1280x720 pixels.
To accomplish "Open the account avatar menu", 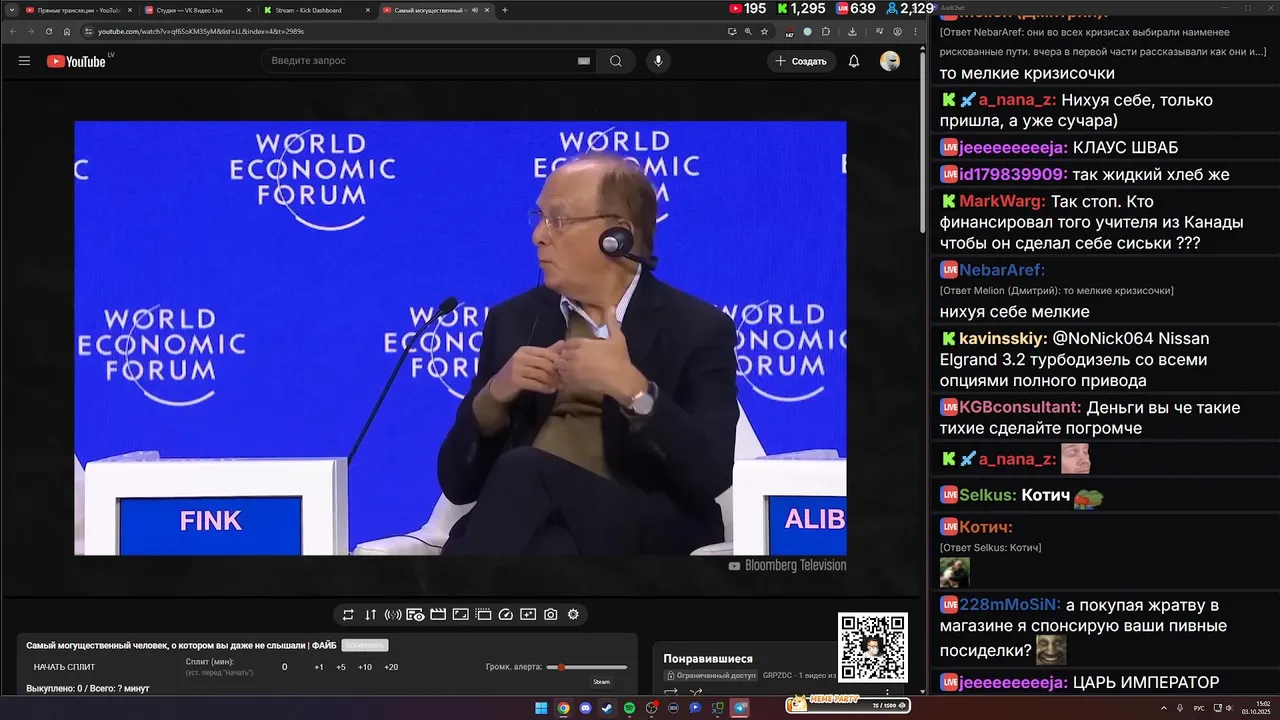I will pos(890,61).
